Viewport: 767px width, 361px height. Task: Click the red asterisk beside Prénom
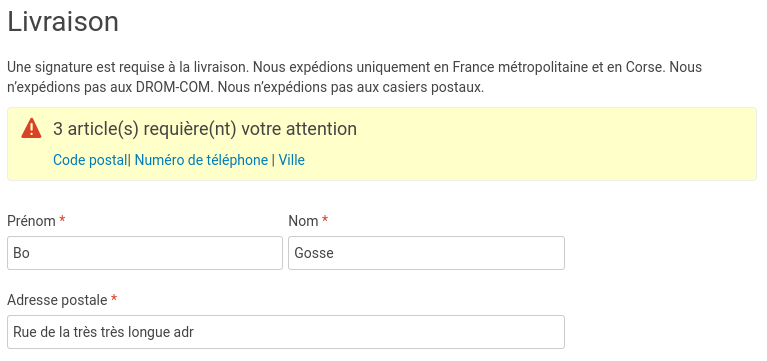tap(62, 220)
